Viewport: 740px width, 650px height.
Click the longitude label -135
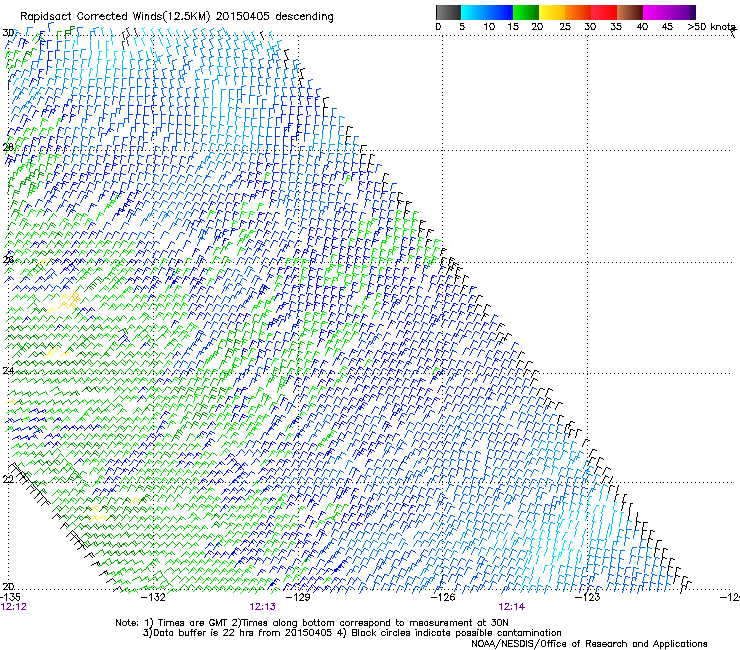point(10,597)
